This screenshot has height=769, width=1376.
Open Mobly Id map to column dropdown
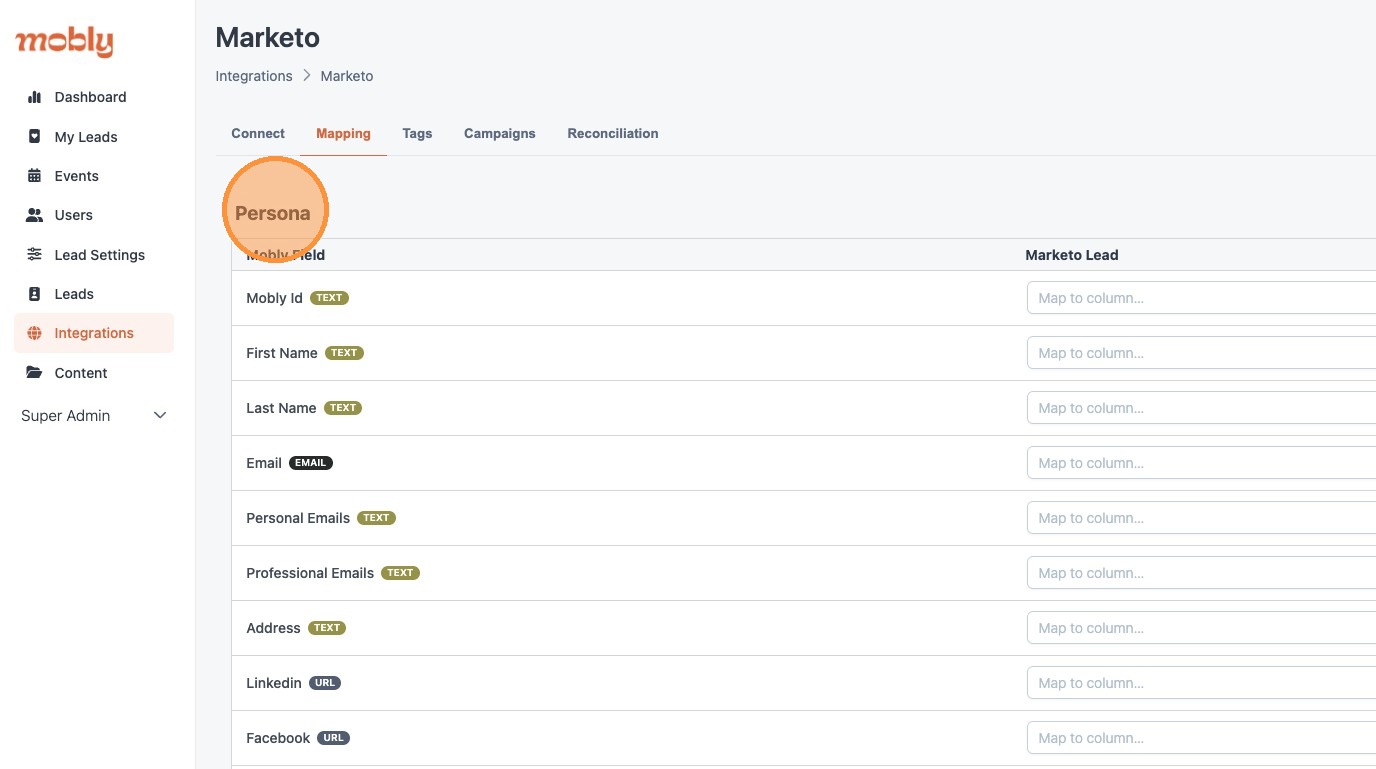point(1200,298)
